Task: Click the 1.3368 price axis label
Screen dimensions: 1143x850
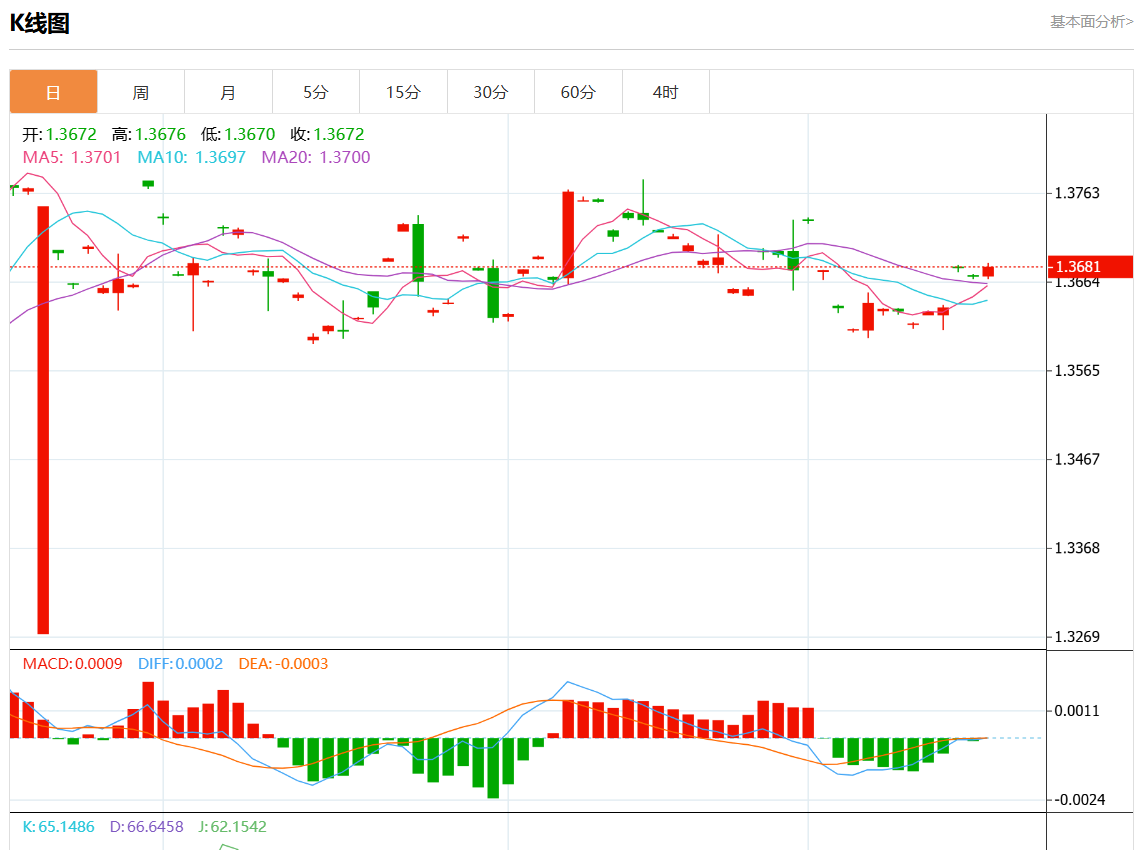Action: tap(1077, 548)
